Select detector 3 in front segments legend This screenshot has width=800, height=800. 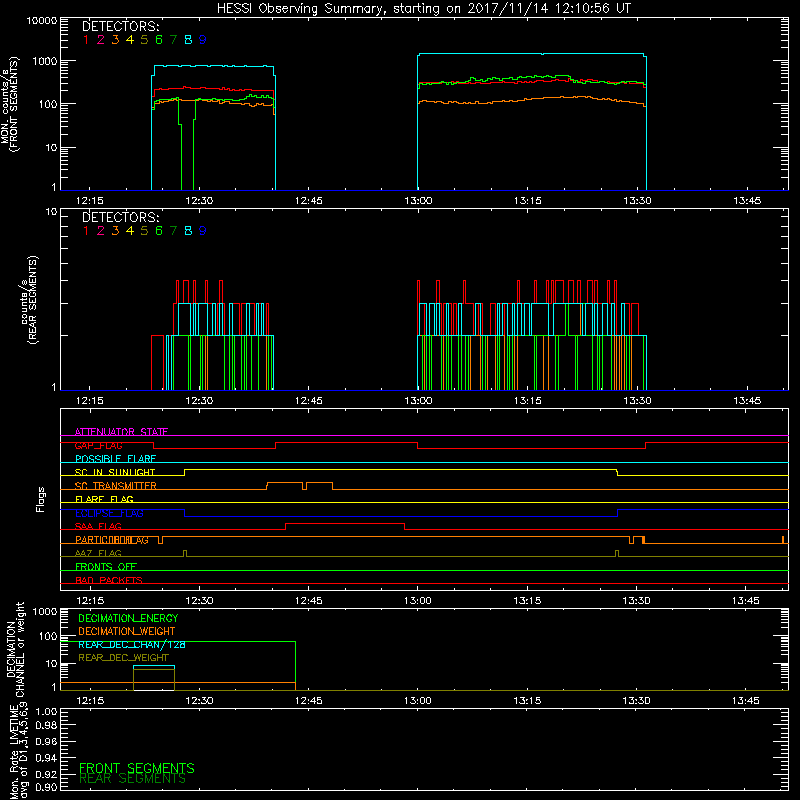(x=115, y=40)
